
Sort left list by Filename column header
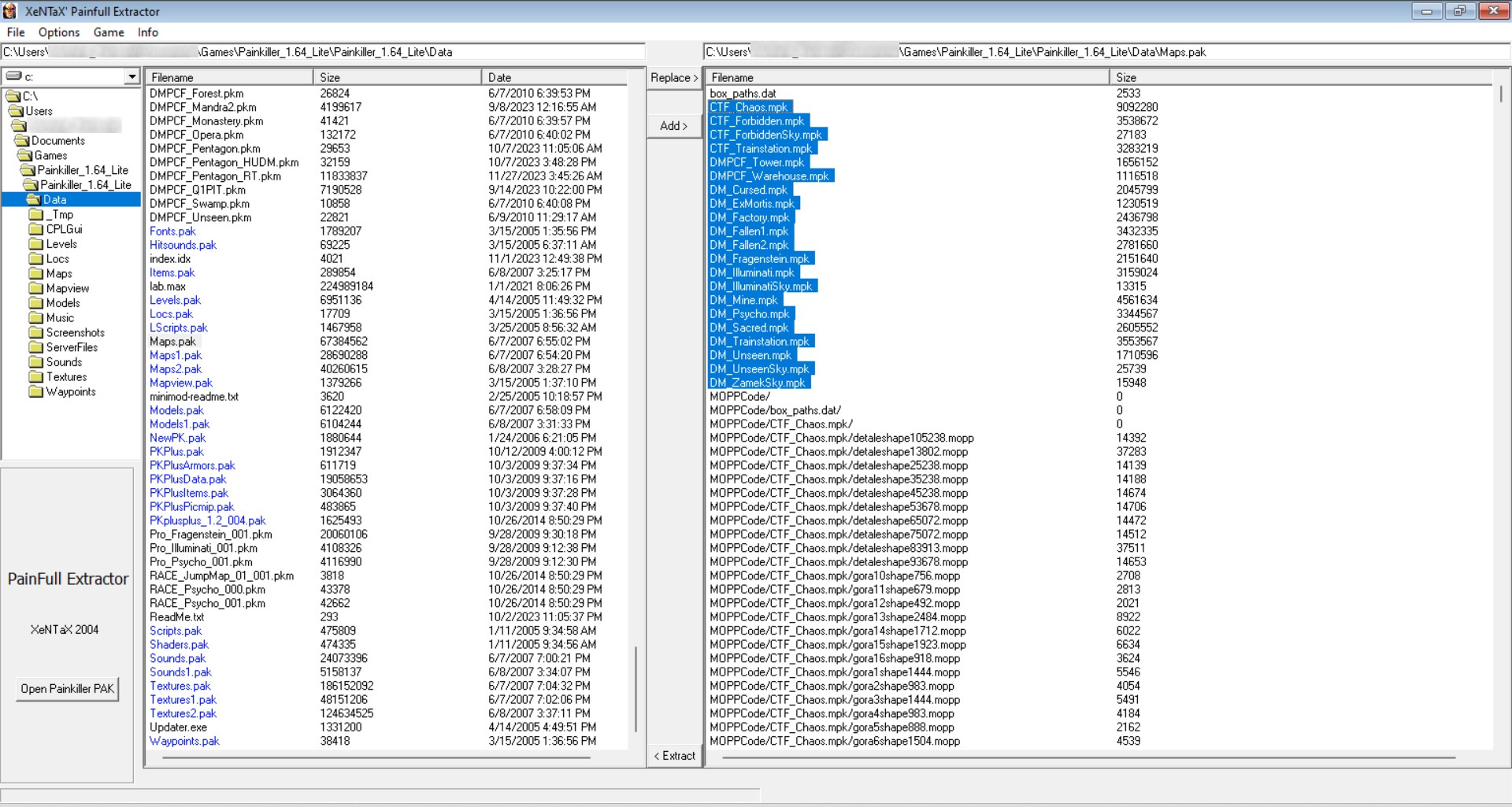pyautogui.click(x=229, y=77)
